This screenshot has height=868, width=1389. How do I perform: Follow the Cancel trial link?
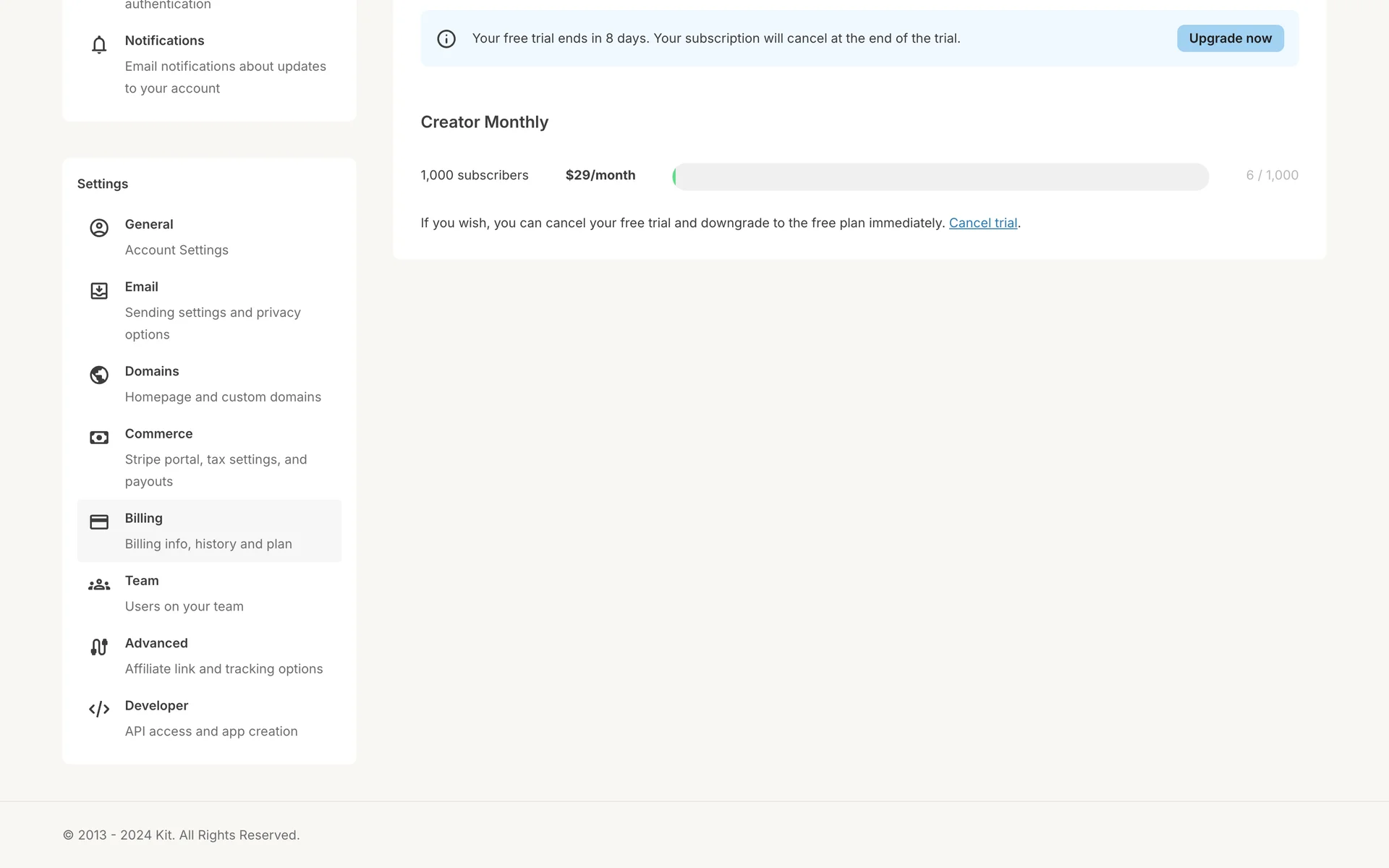[x=982, y=223]
